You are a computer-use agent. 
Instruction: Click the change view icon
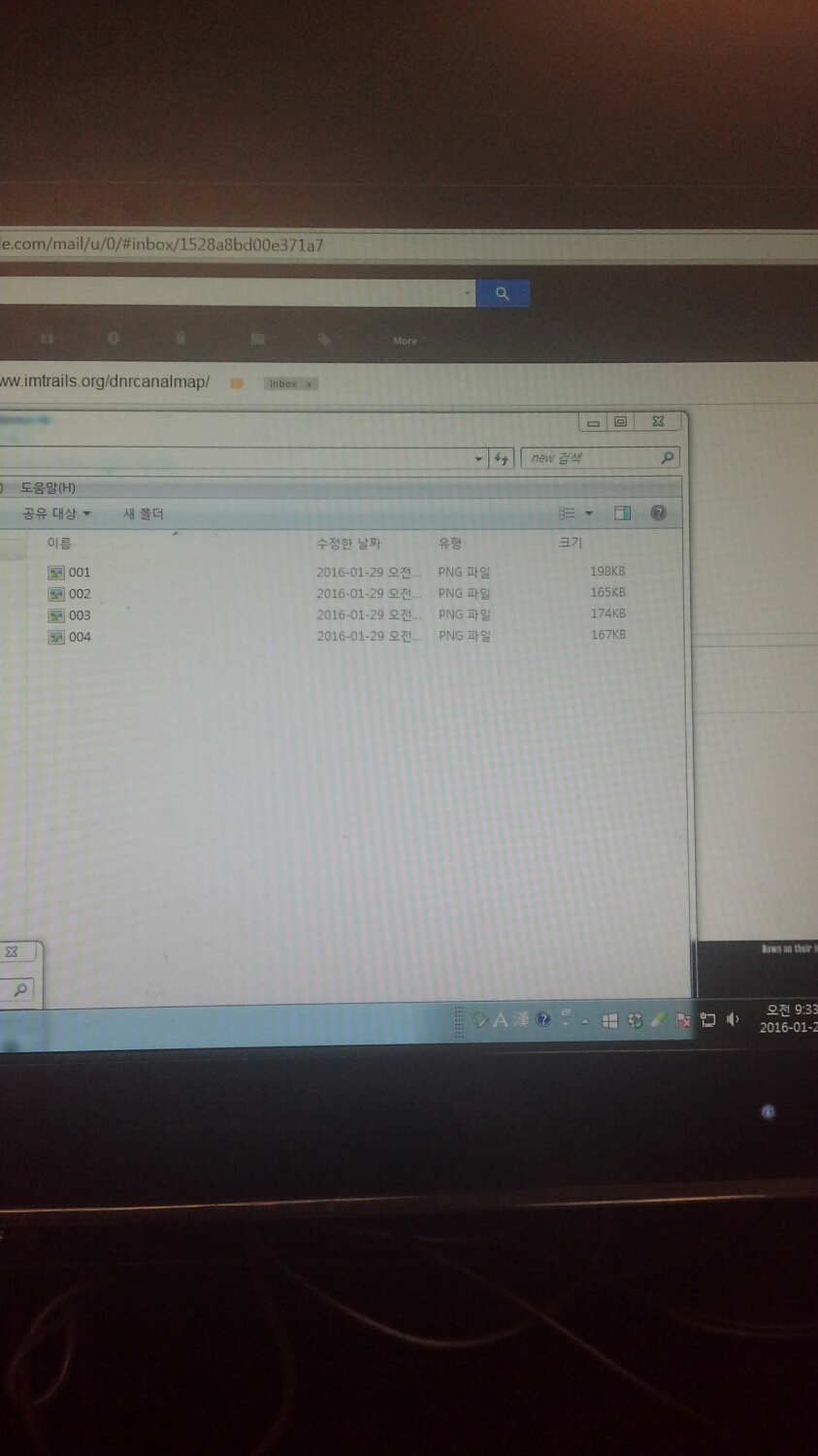567,513
